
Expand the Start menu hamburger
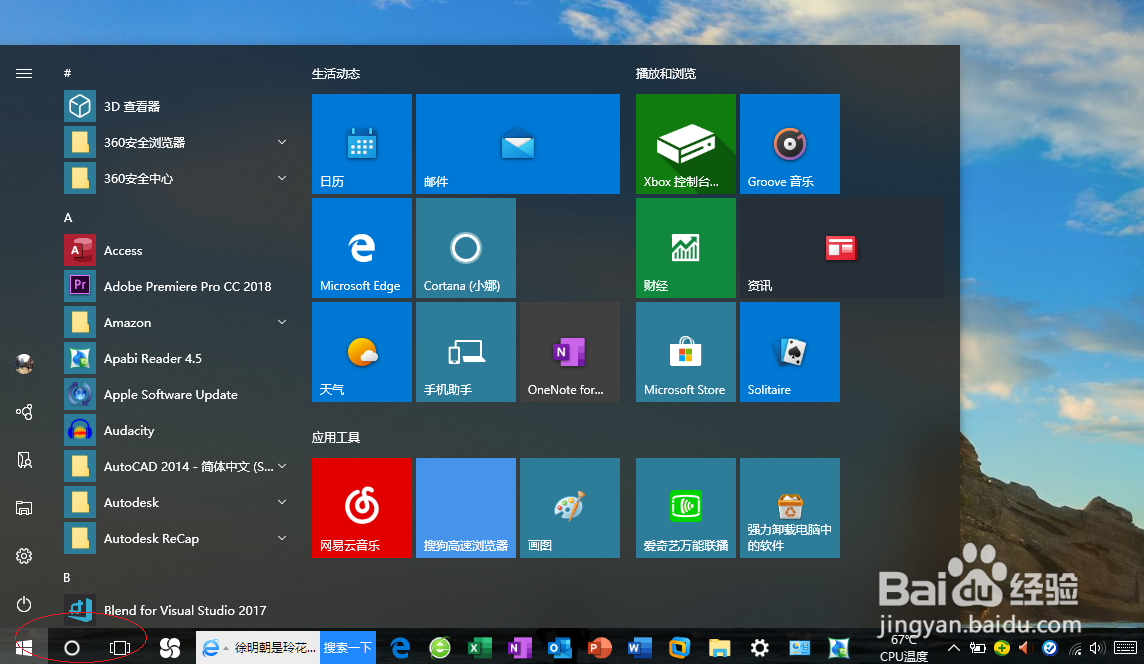click(24, 73)
